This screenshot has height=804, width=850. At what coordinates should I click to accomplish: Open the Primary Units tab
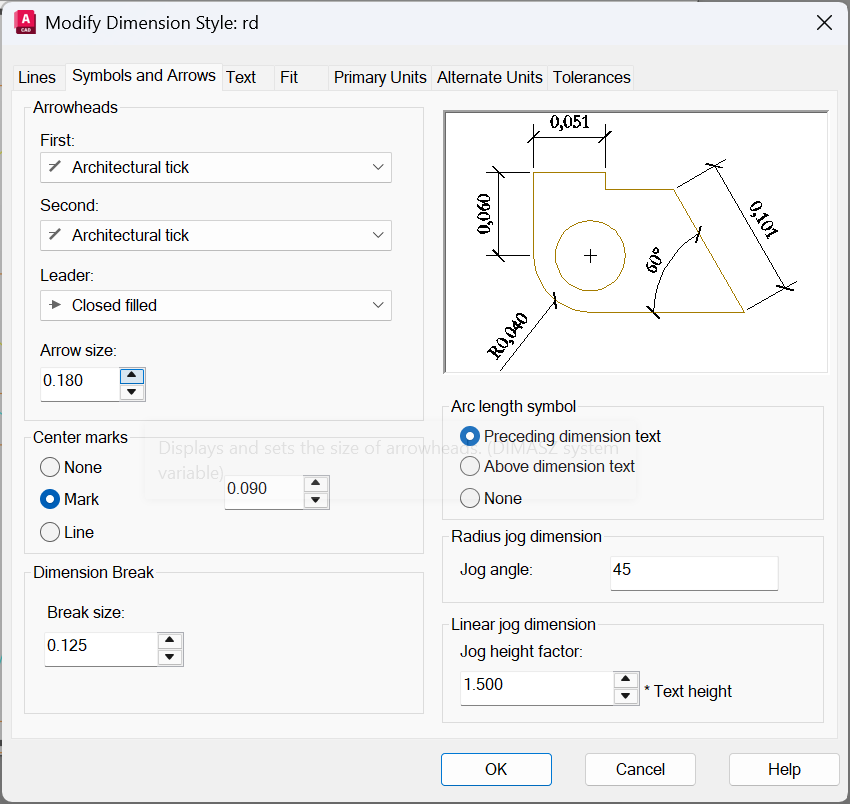click(380, 77)
